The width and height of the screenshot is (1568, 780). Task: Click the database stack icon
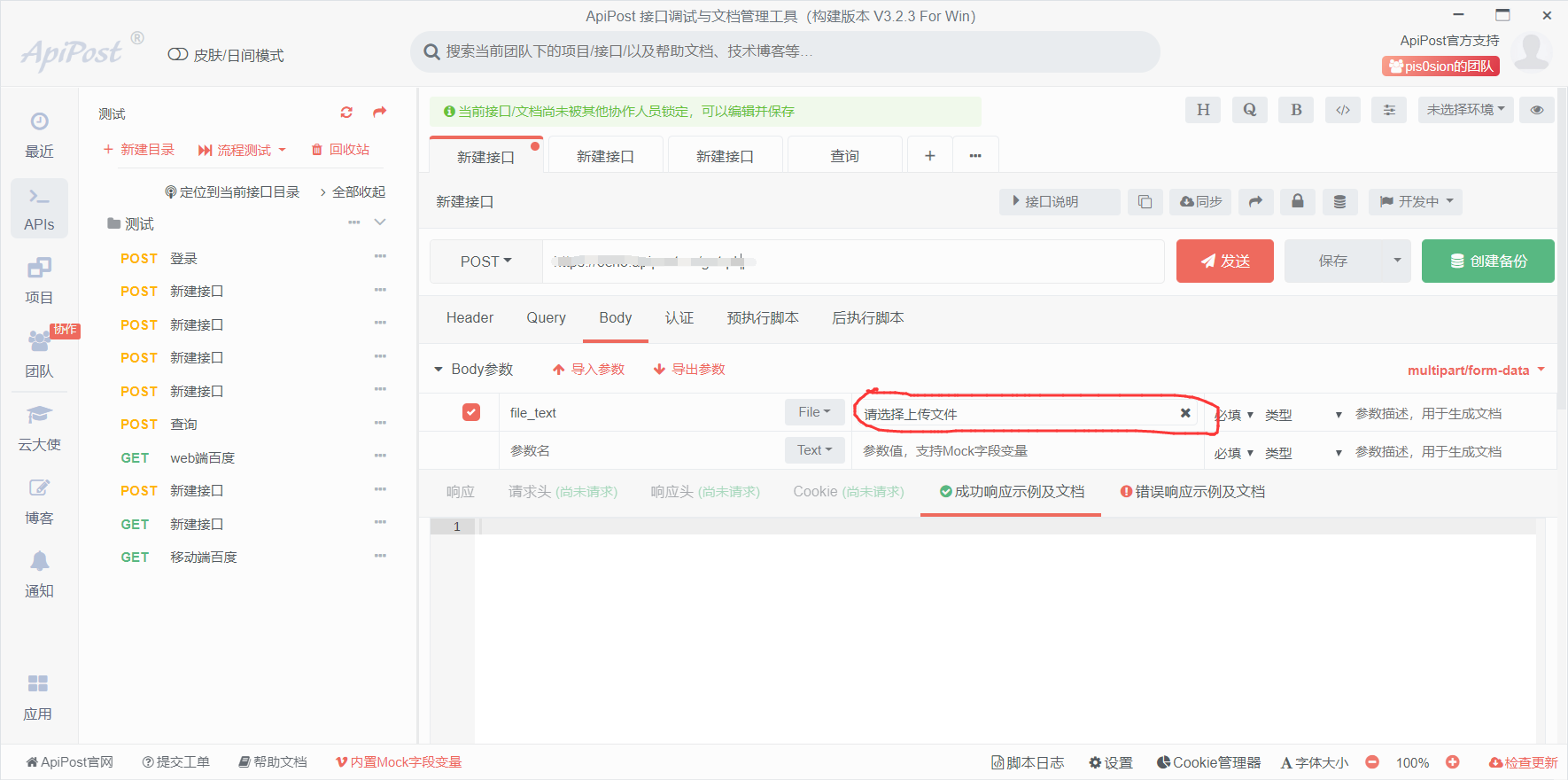pos(1339,202)
